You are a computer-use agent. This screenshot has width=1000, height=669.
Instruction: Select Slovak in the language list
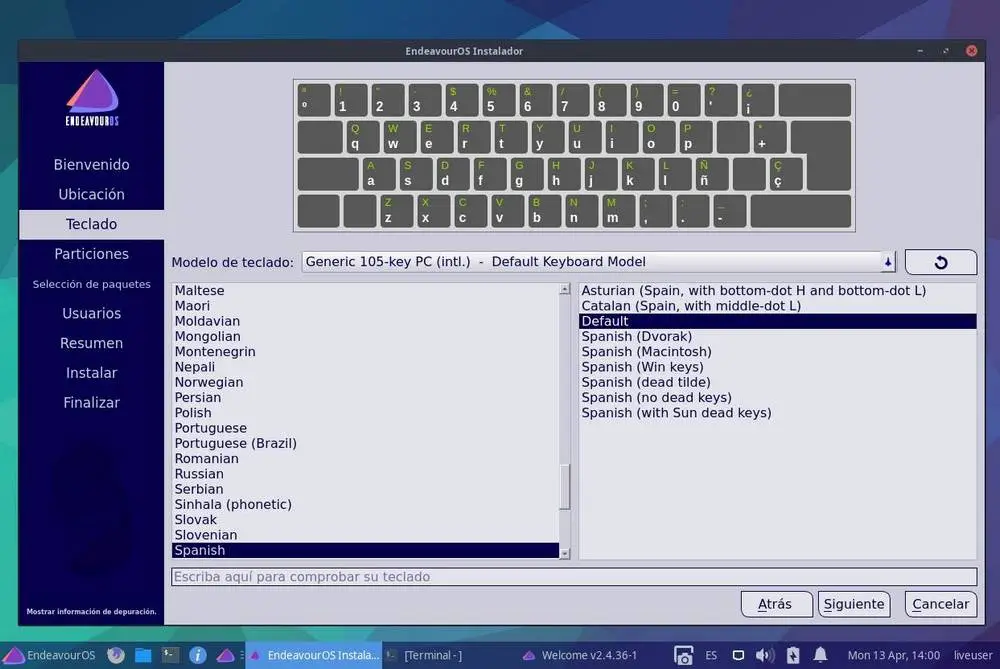click(x=365, y=520)
